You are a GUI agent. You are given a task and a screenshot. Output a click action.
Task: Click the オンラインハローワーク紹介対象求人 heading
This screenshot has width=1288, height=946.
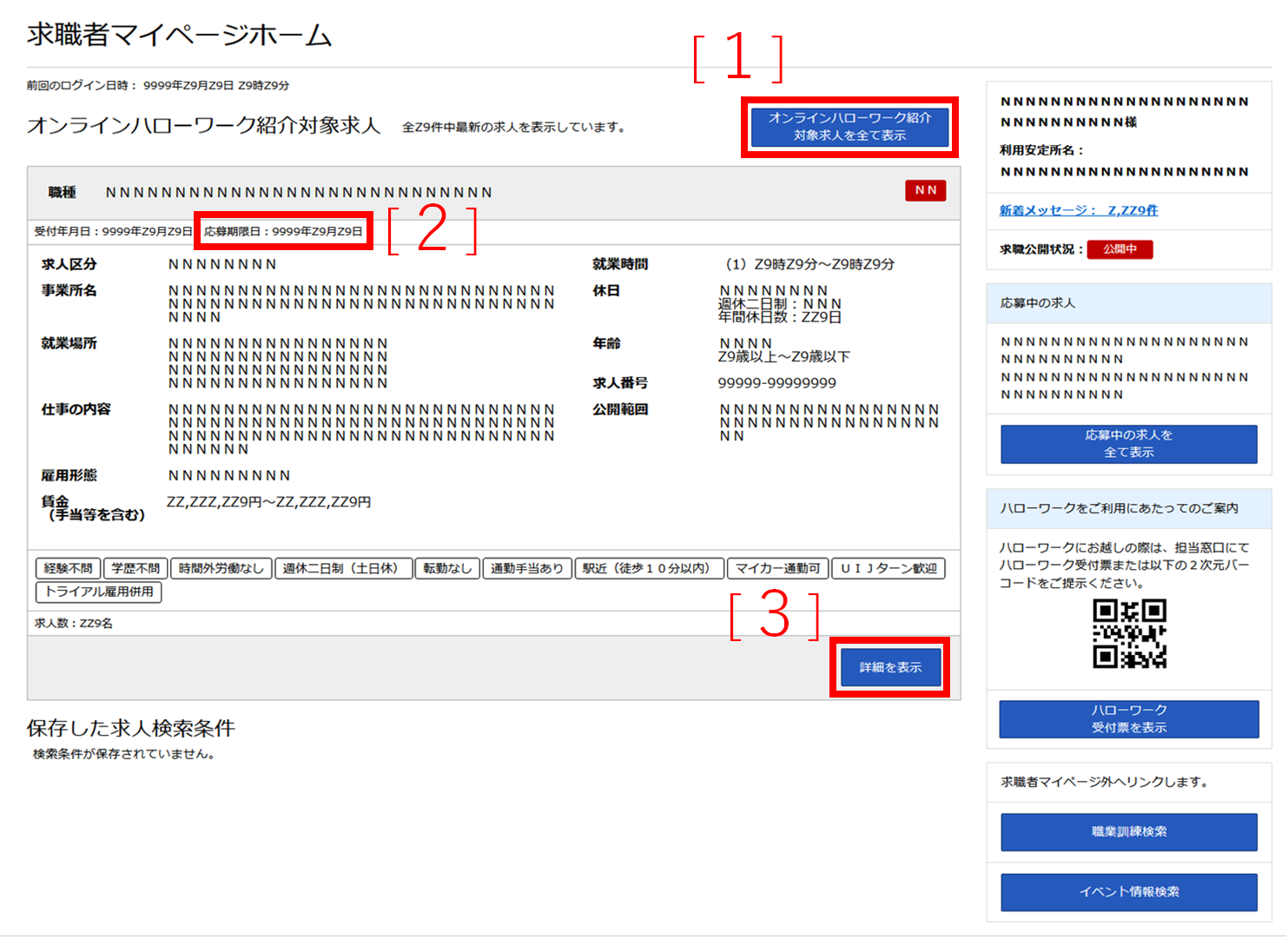(x=203, y=126)
